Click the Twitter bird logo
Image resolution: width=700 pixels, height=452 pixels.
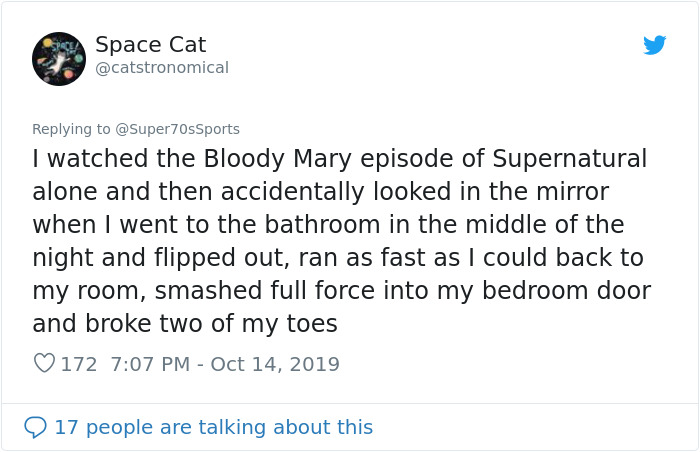click(x=655, y=45)
